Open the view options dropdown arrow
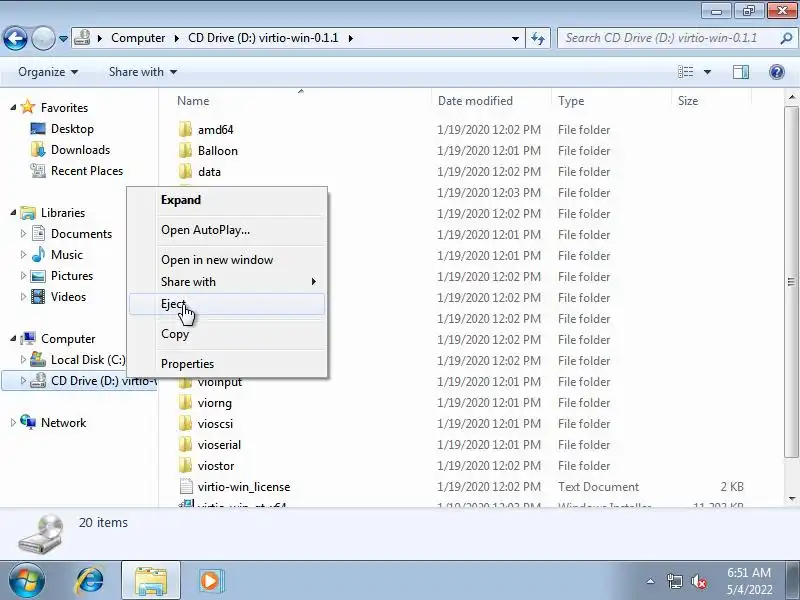This screenshot has height=600, width=800. (x=707, y=72)
